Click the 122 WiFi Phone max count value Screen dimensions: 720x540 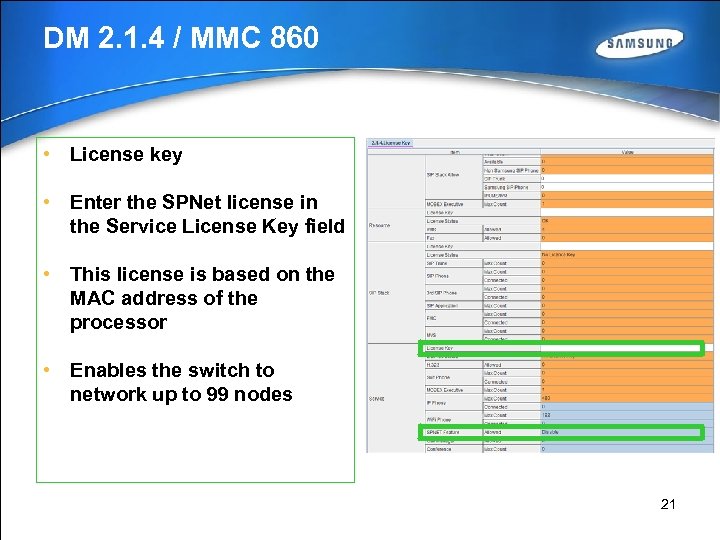click(x=627, y=415)
